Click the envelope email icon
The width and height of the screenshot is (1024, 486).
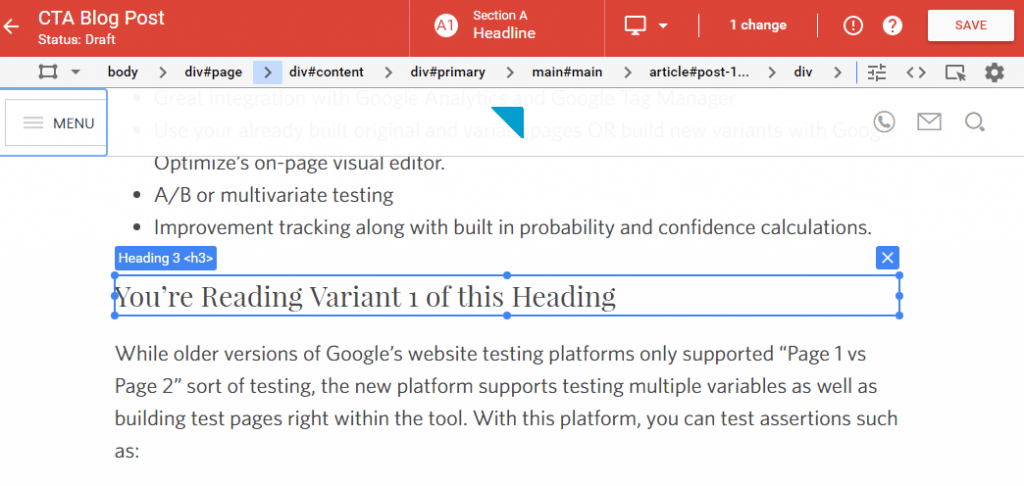click(929, 122)
